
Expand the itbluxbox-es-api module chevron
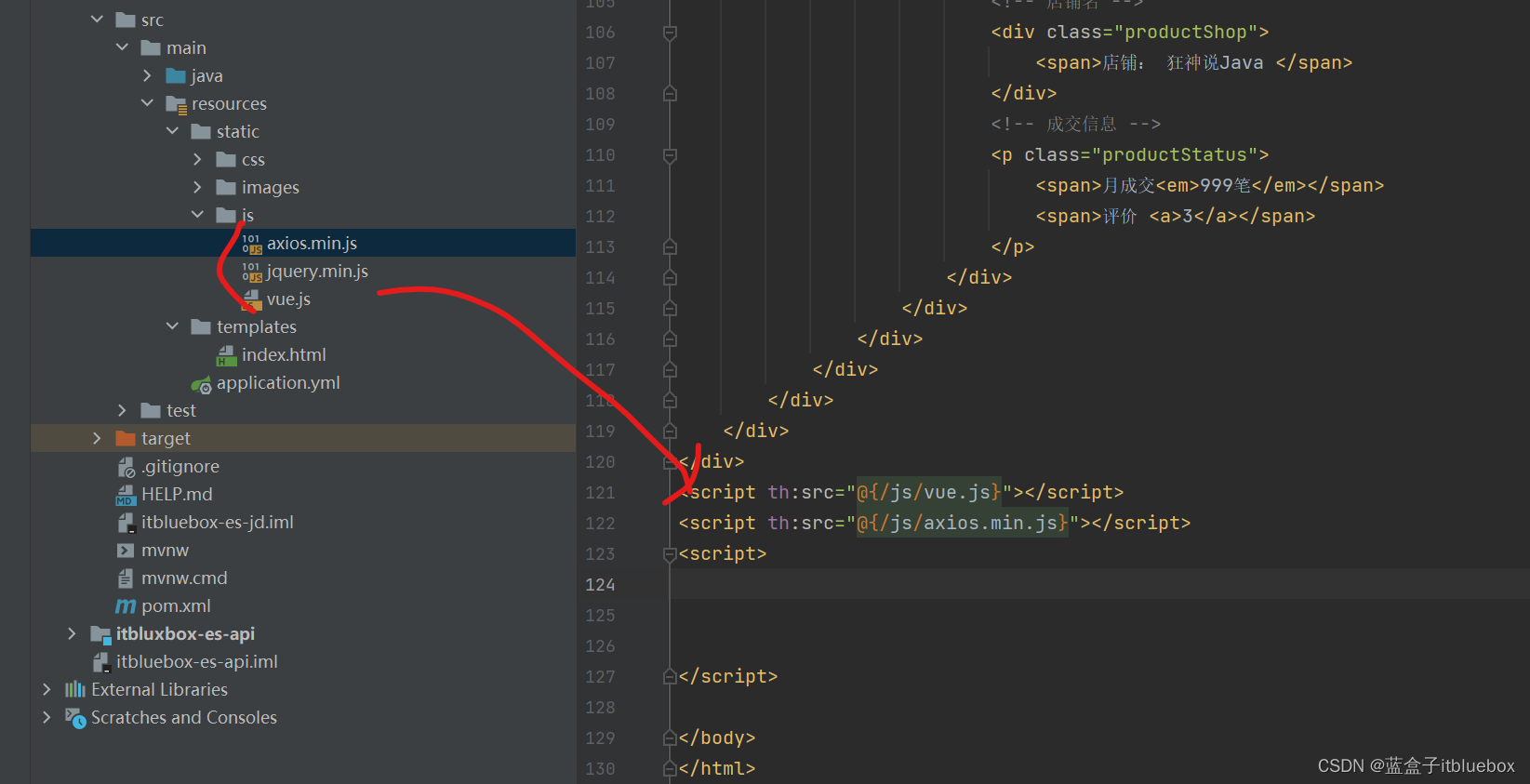(72, 633)
